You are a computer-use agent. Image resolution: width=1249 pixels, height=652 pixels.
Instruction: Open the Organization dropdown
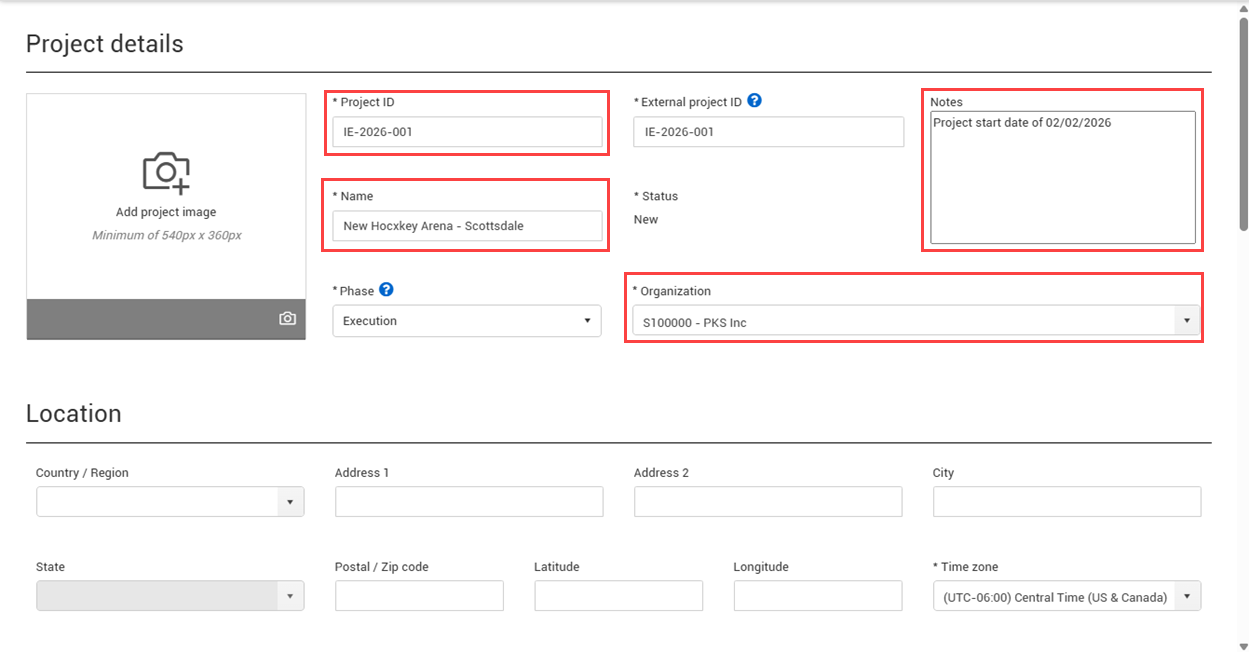click(914, 322)
